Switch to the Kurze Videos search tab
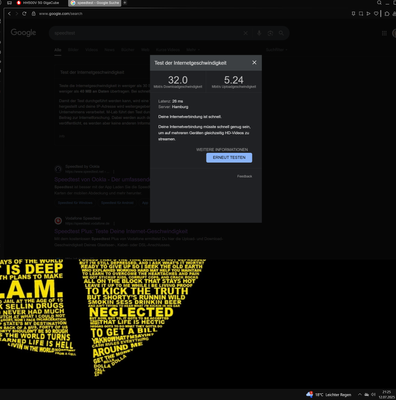396x400 pixels. 168,50
